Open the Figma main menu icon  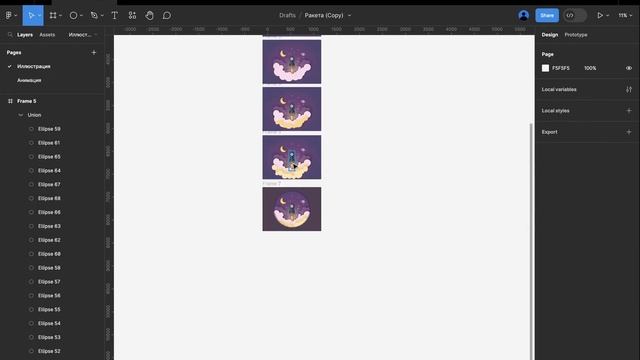(9, 16)
